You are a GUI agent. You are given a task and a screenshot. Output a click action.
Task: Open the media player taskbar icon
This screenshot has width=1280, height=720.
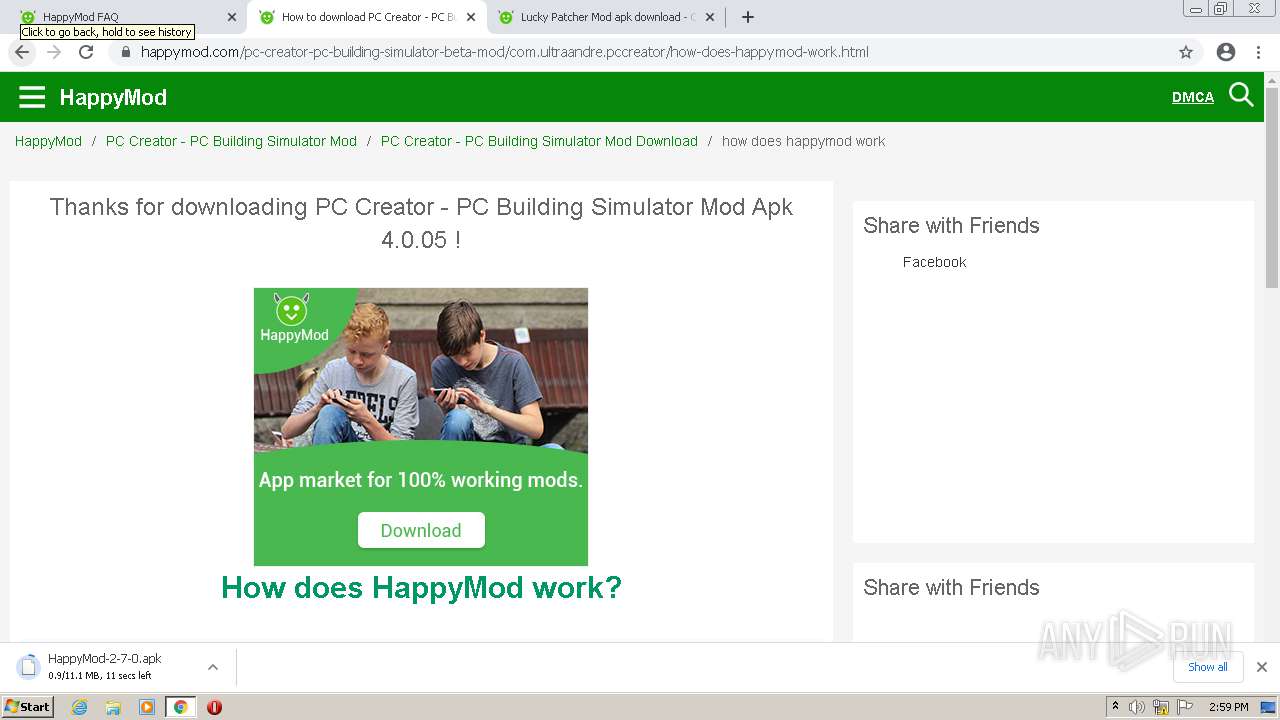coord(147,707)
